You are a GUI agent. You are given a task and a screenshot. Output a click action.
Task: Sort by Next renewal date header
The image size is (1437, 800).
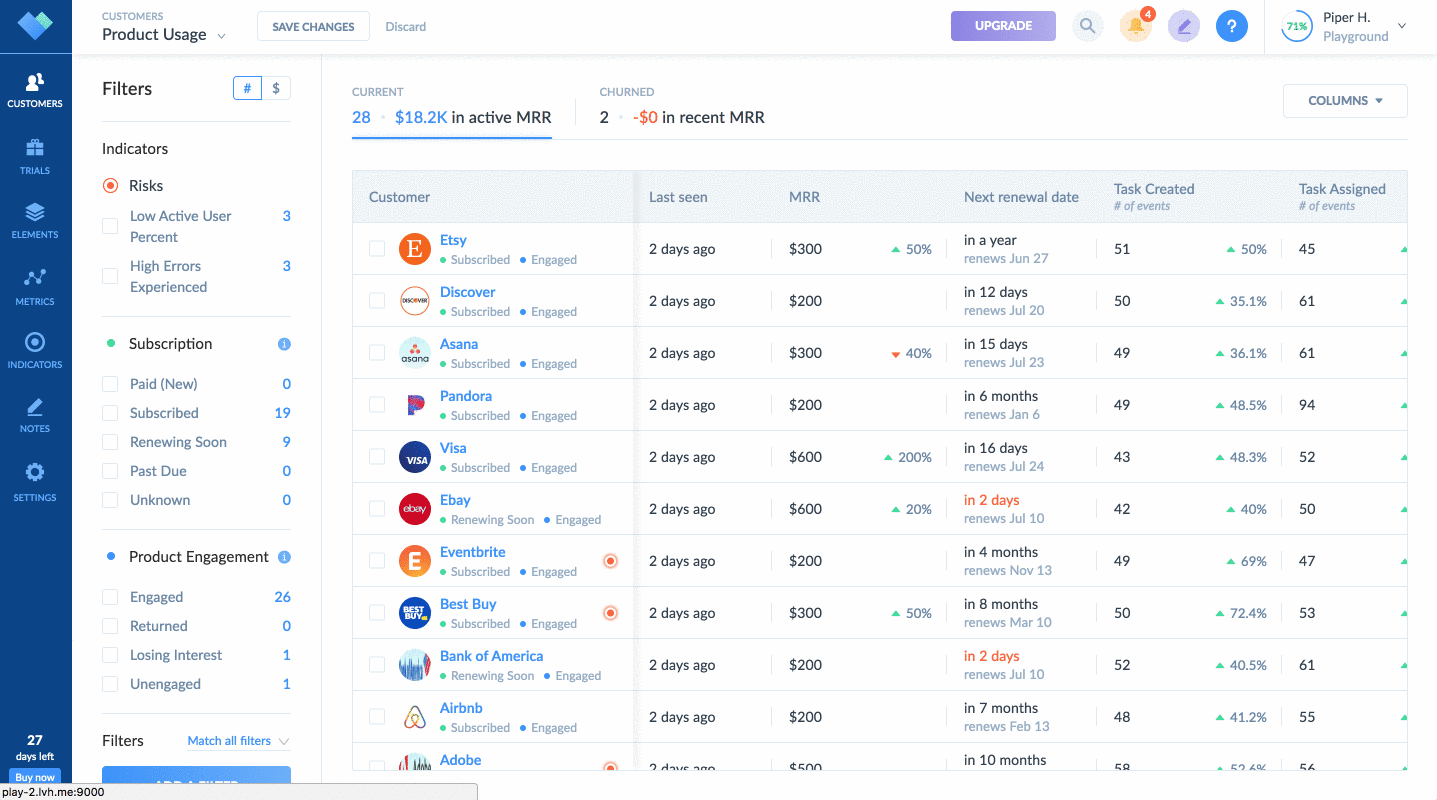pos(1021,197)
